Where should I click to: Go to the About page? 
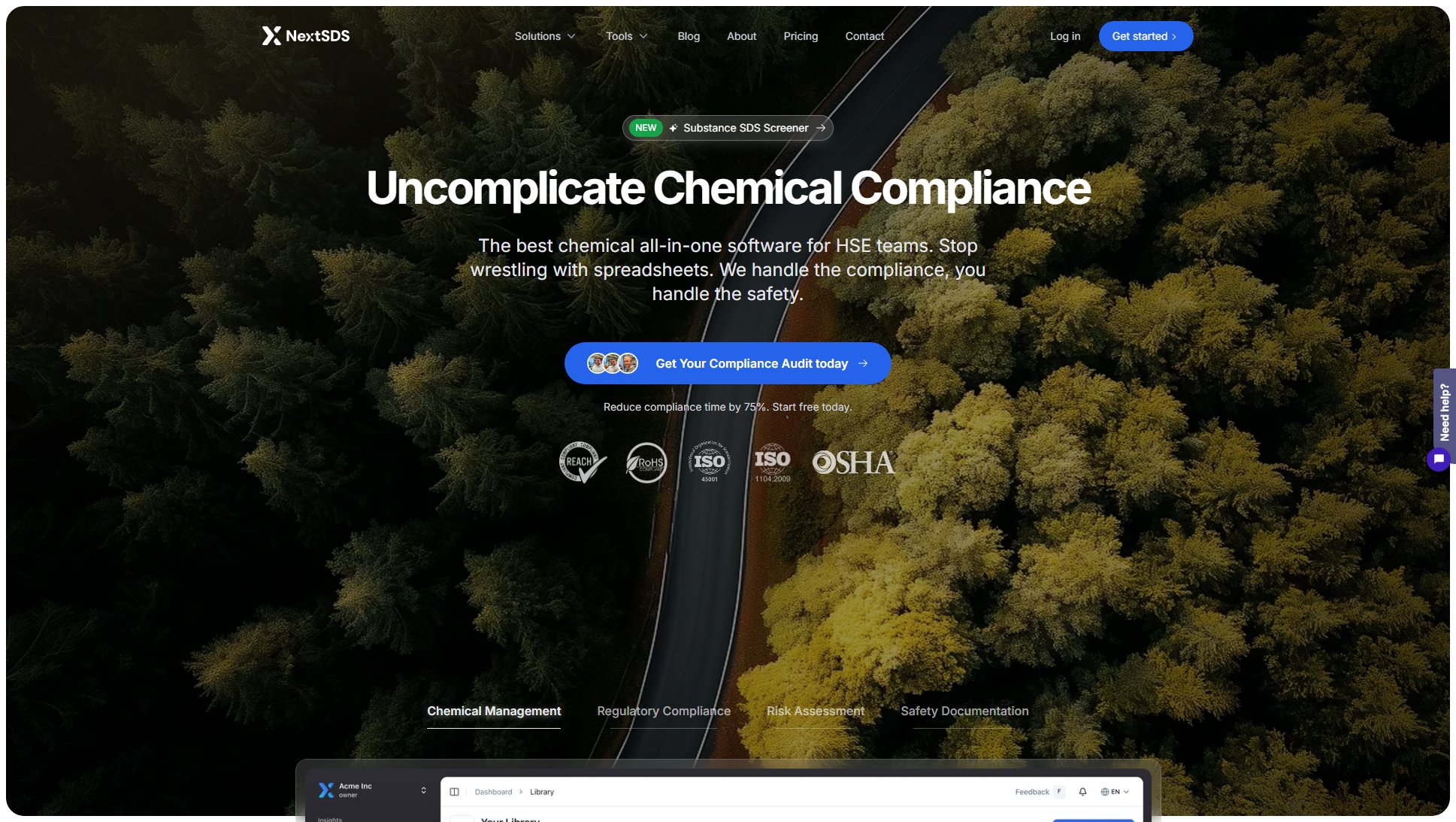pyautogui.click(x=741, y=36)
